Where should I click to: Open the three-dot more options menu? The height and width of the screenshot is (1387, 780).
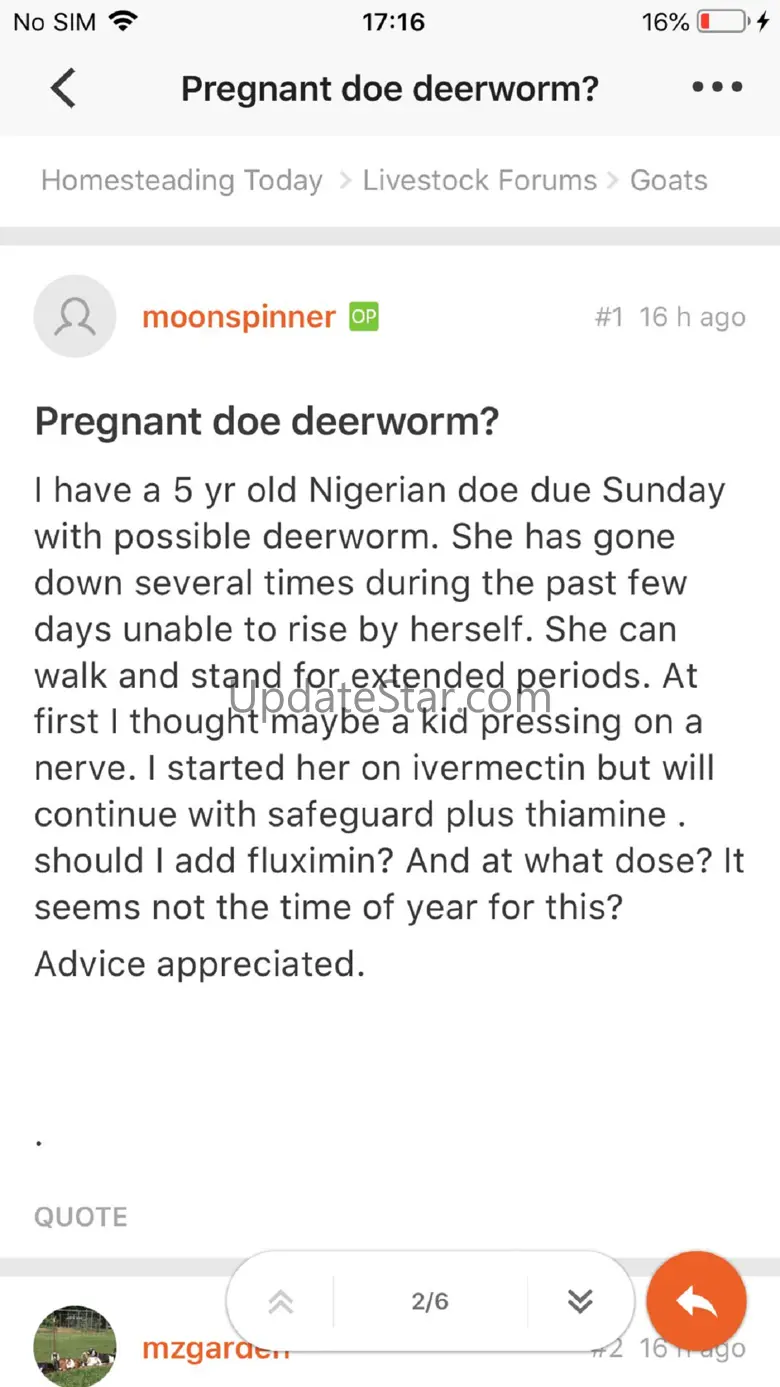[717, 88]
